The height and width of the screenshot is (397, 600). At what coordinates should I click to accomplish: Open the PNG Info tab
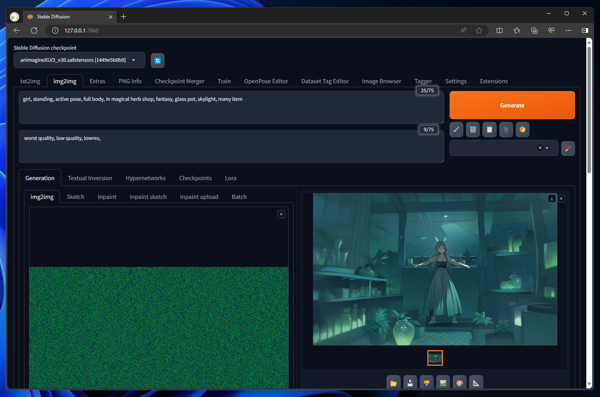click(130, 81)
